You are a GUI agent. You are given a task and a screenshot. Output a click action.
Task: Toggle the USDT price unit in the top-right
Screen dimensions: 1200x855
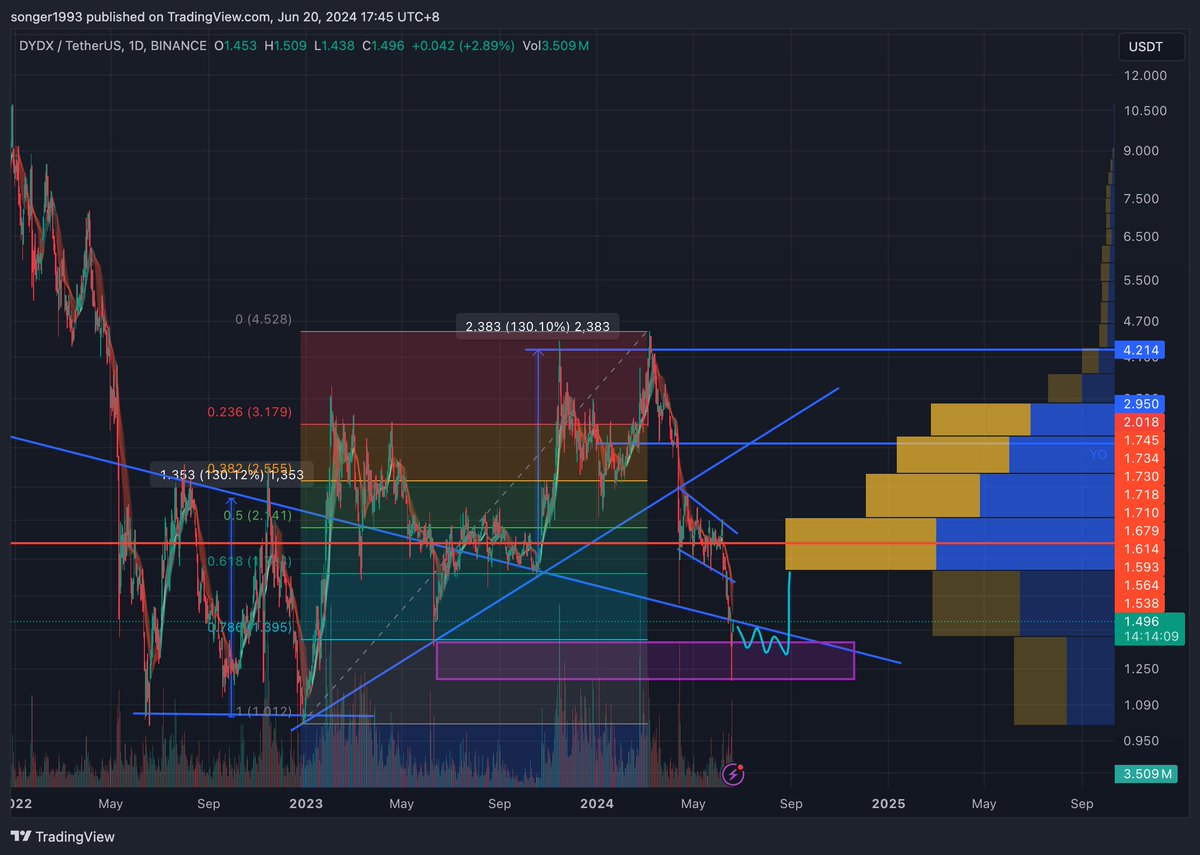point(1150,46)
